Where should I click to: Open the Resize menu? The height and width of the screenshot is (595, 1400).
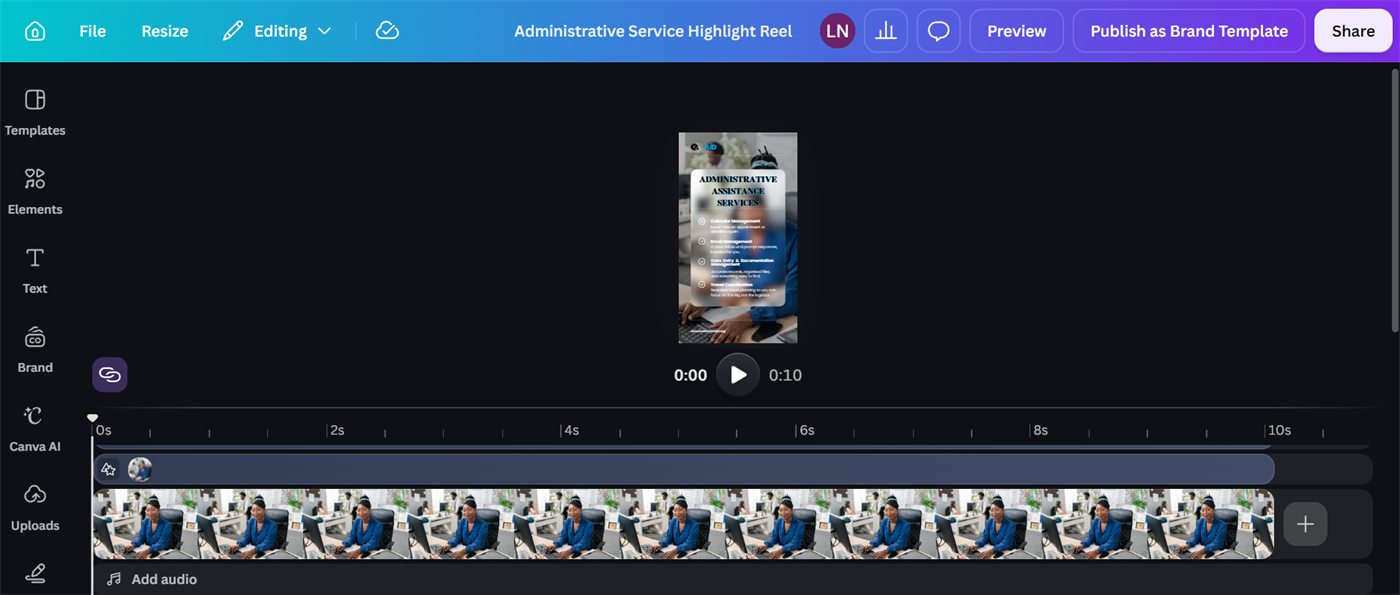pos(165,31)
